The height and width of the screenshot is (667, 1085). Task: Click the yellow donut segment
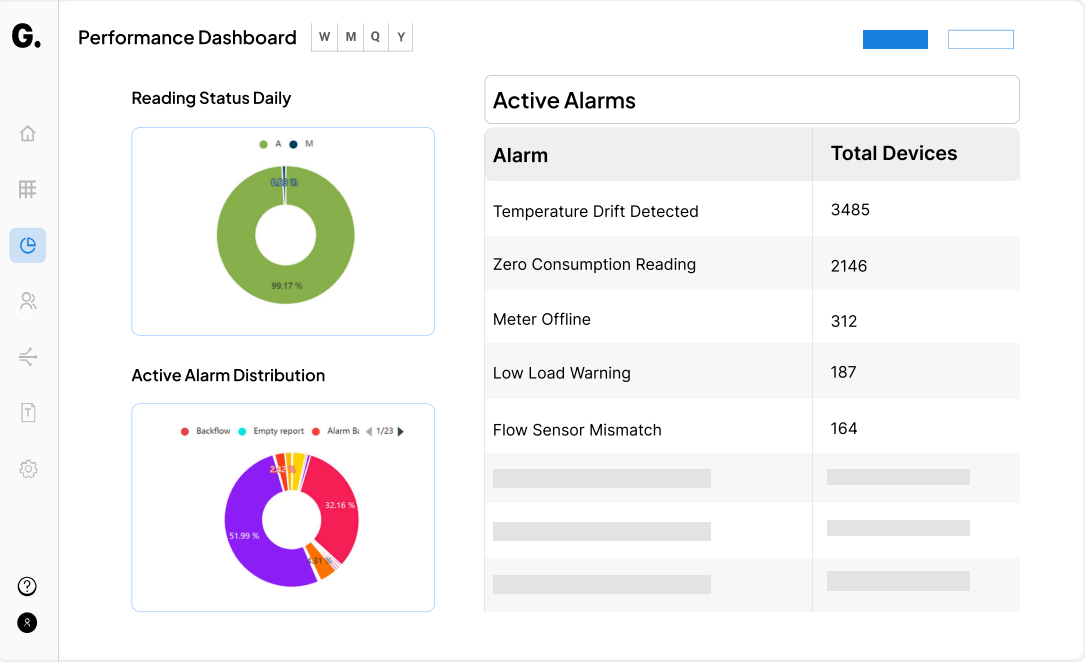point(296,470)
